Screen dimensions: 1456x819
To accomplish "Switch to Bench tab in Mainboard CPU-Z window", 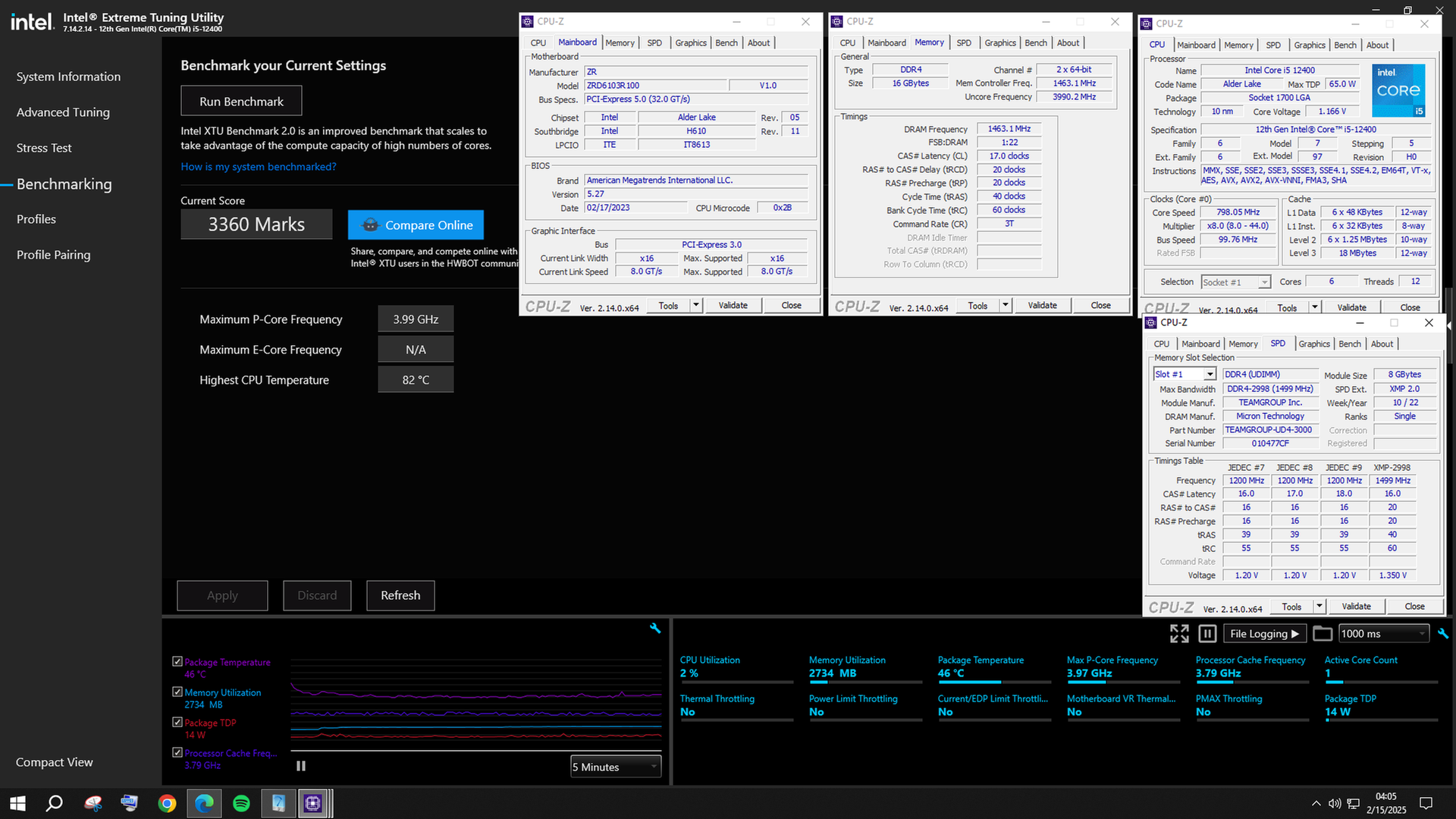I will coord(726,42).
